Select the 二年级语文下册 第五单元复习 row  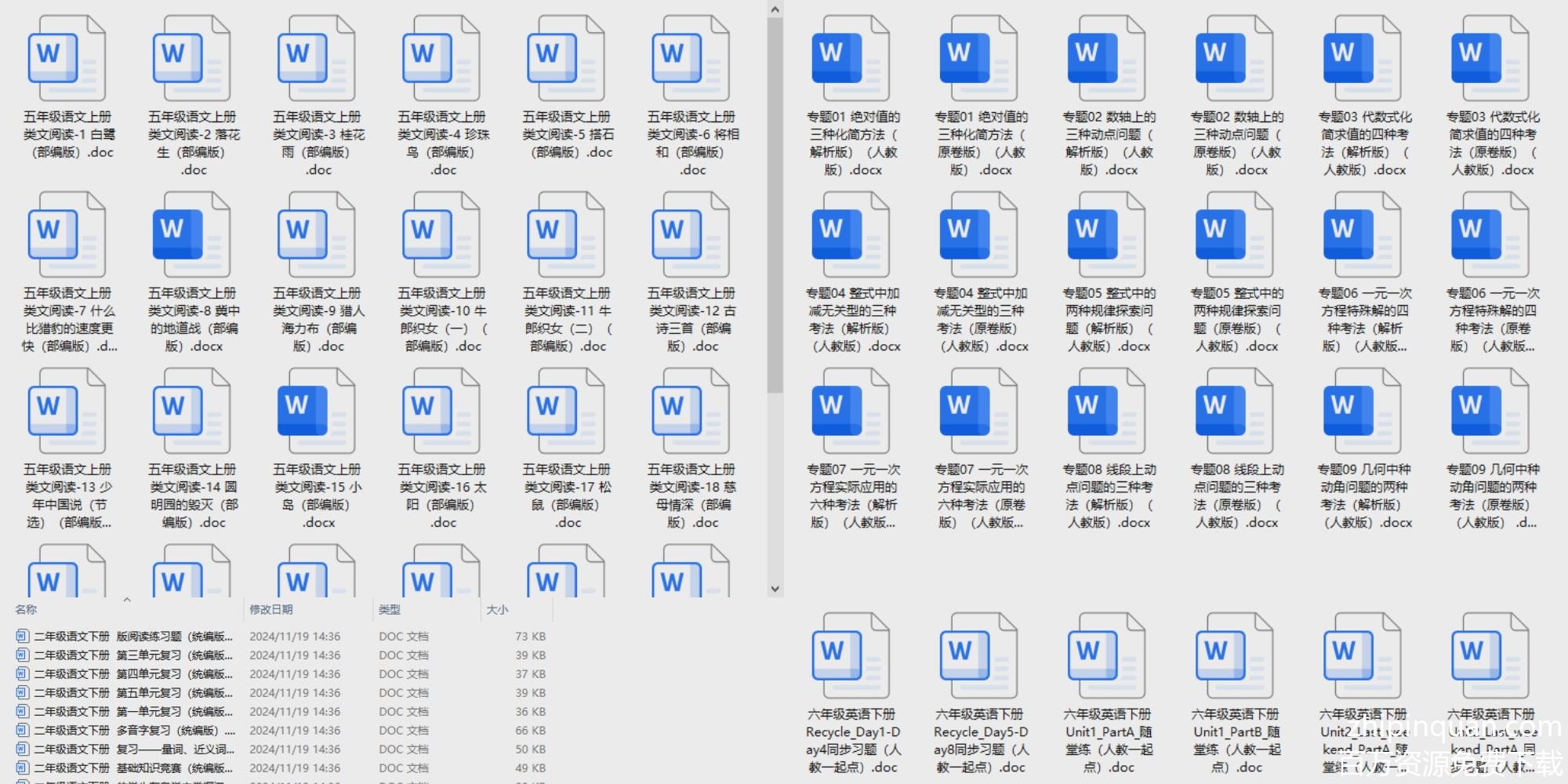tap(281, 692)
